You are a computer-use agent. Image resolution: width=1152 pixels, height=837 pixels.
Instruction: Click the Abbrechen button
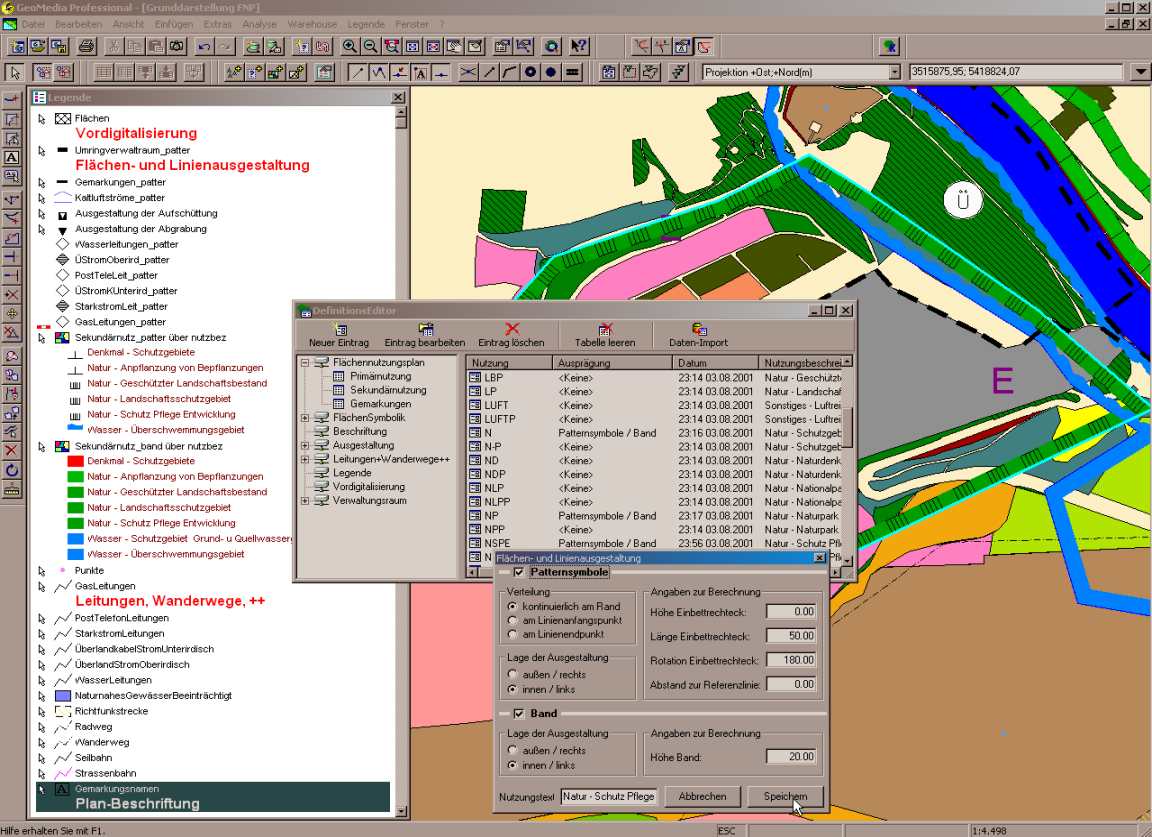coord(702,797)
